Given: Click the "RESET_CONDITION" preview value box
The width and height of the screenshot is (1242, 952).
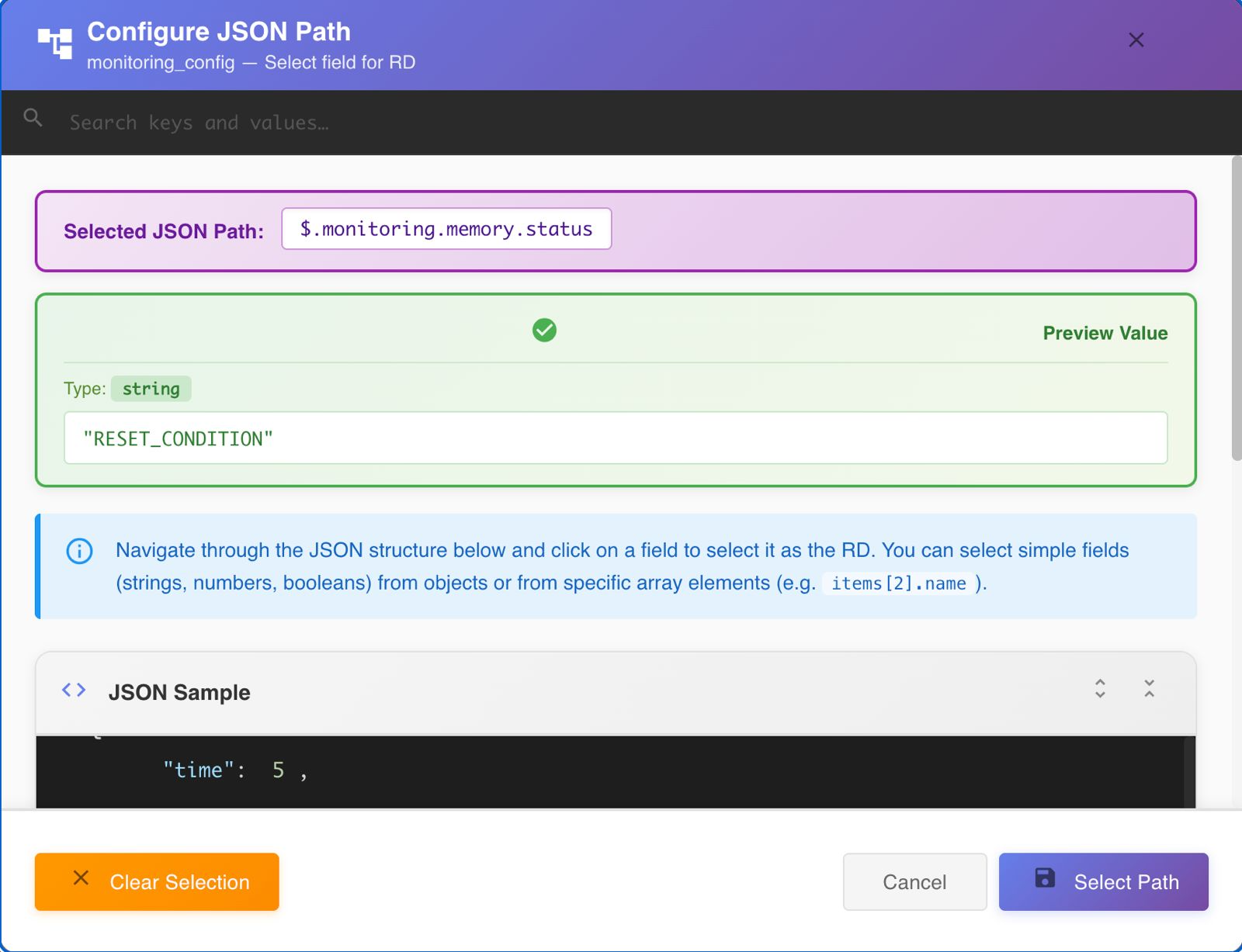Looking at the screenshot, I should [616, 438].
